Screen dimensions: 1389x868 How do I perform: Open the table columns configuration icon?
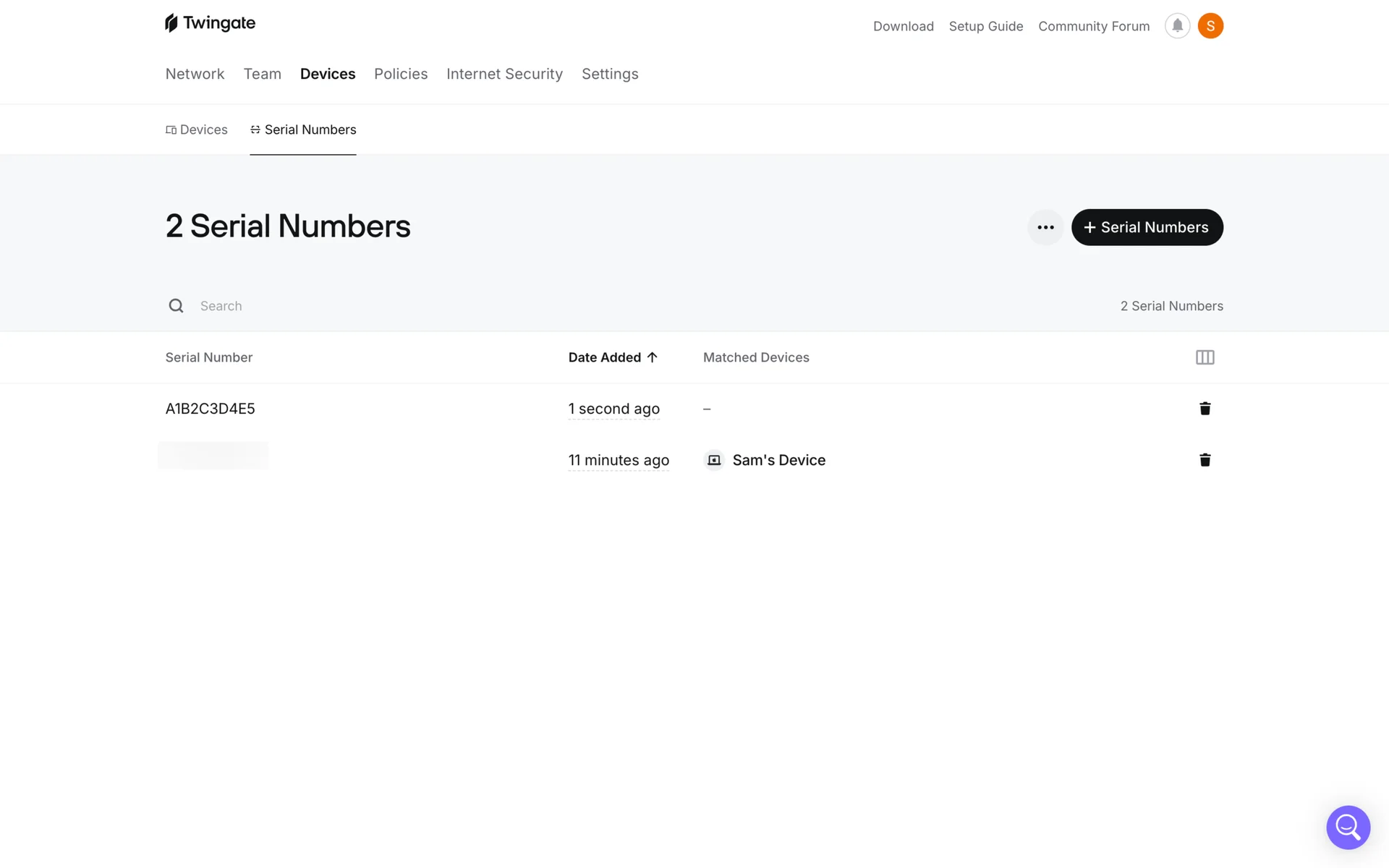point(1205,357)
